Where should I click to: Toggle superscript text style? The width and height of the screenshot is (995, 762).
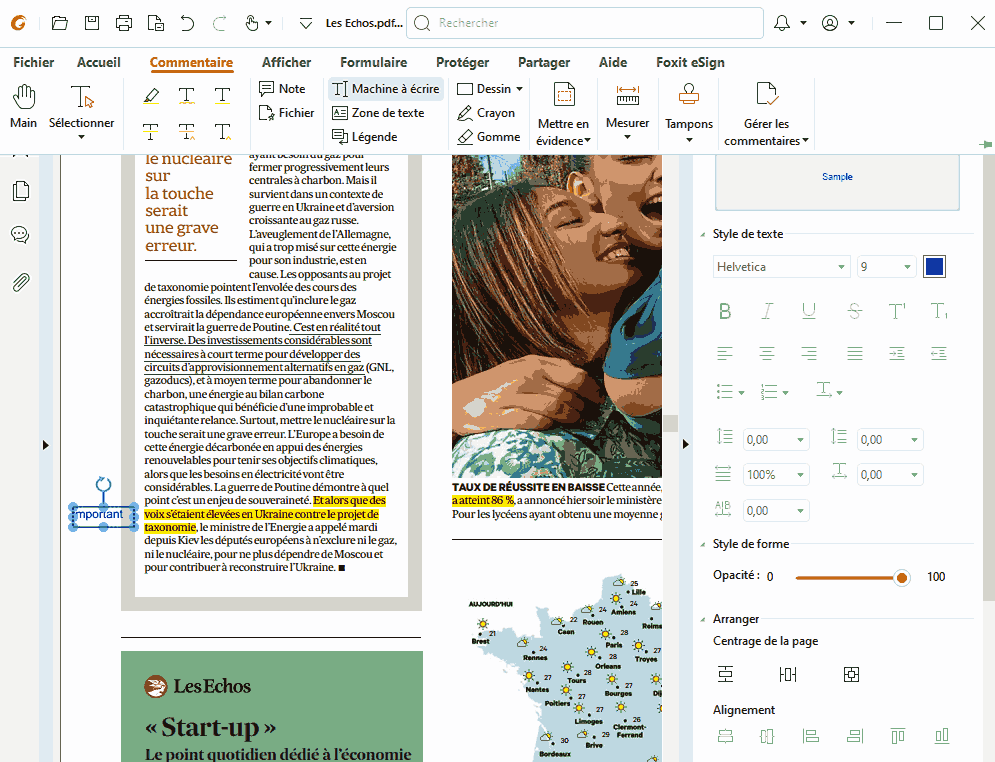897,312
